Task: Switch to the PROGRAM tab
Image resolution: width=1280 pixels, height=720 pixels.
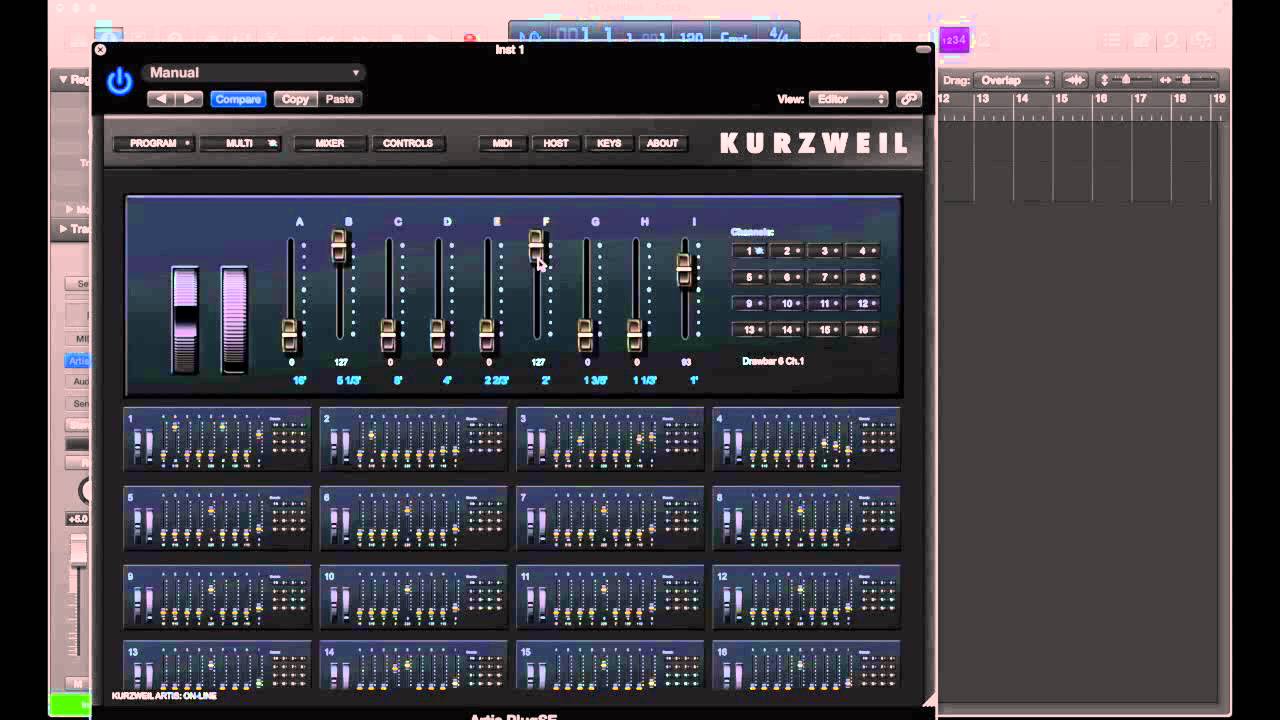Action: point(153,143)
